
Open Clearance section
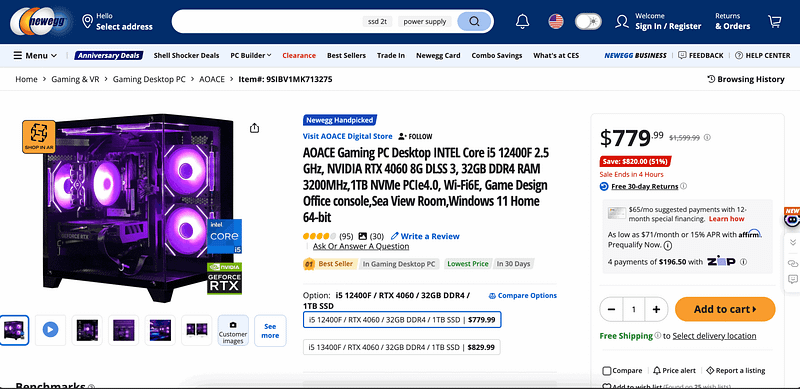299,56
